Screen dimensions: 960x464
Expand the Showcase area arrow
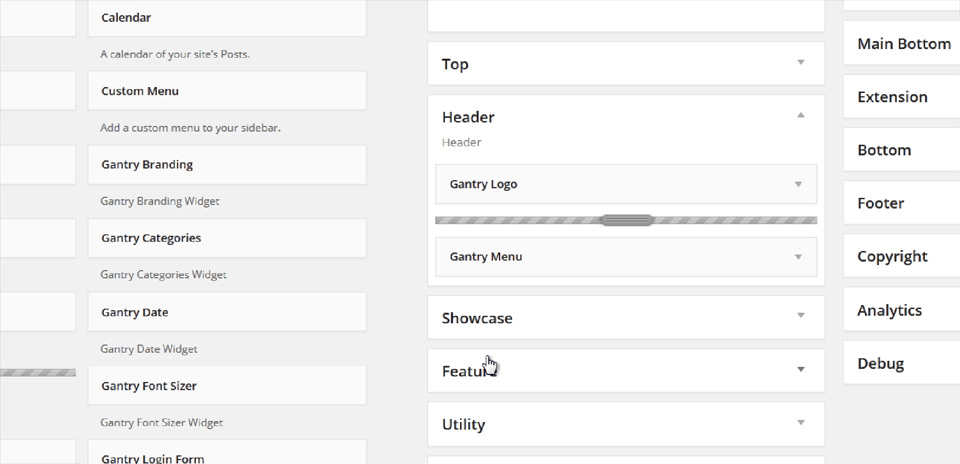click(x=800, y=316)
